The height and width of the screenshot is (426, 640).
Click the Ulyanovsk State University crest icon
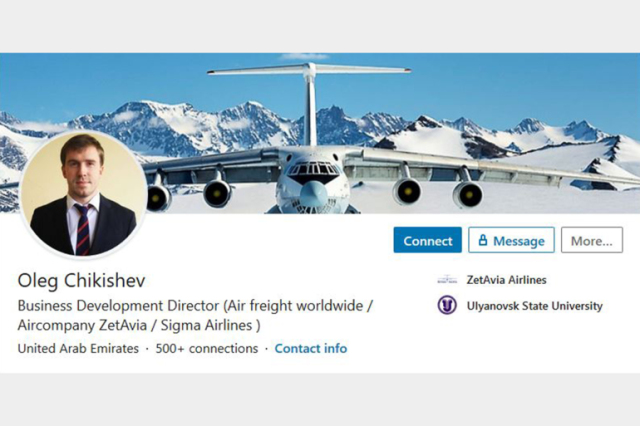[447, 305]
